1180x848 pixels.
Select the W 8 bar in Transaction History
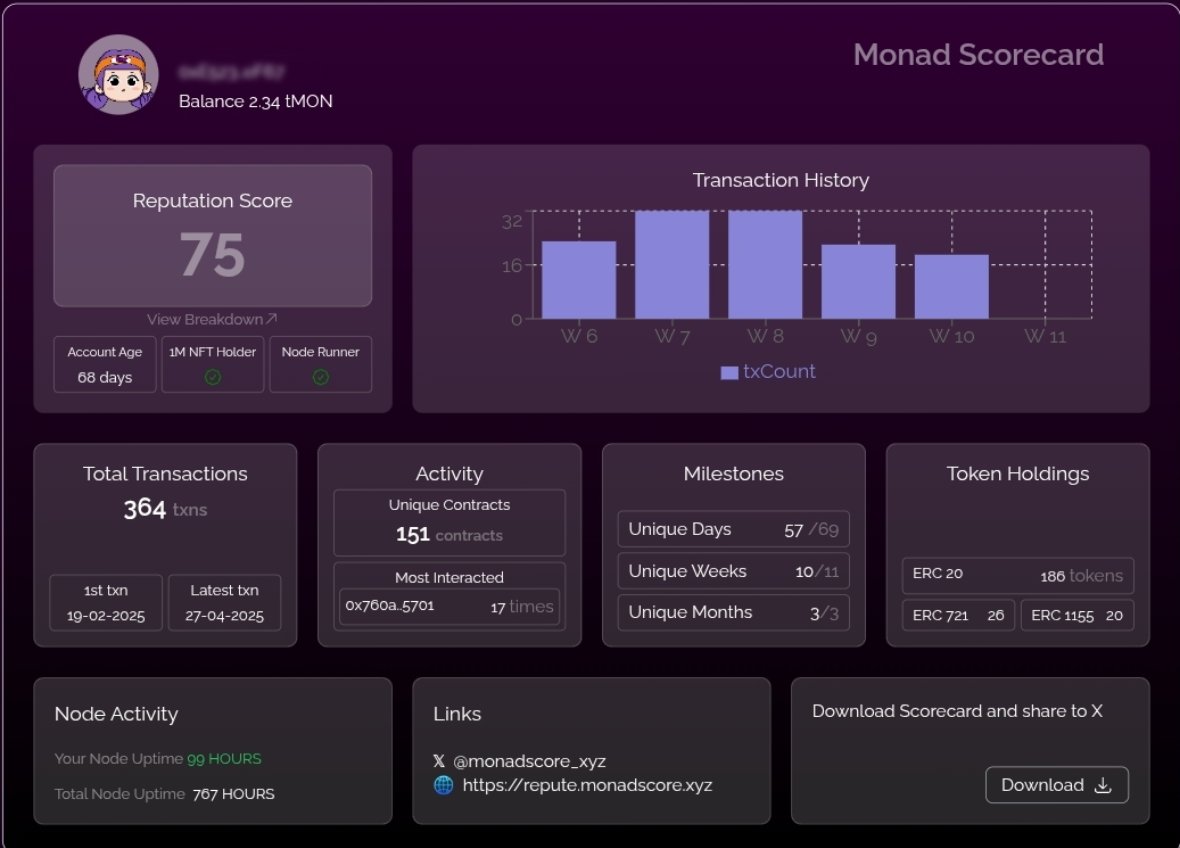(x=764, y=263)
